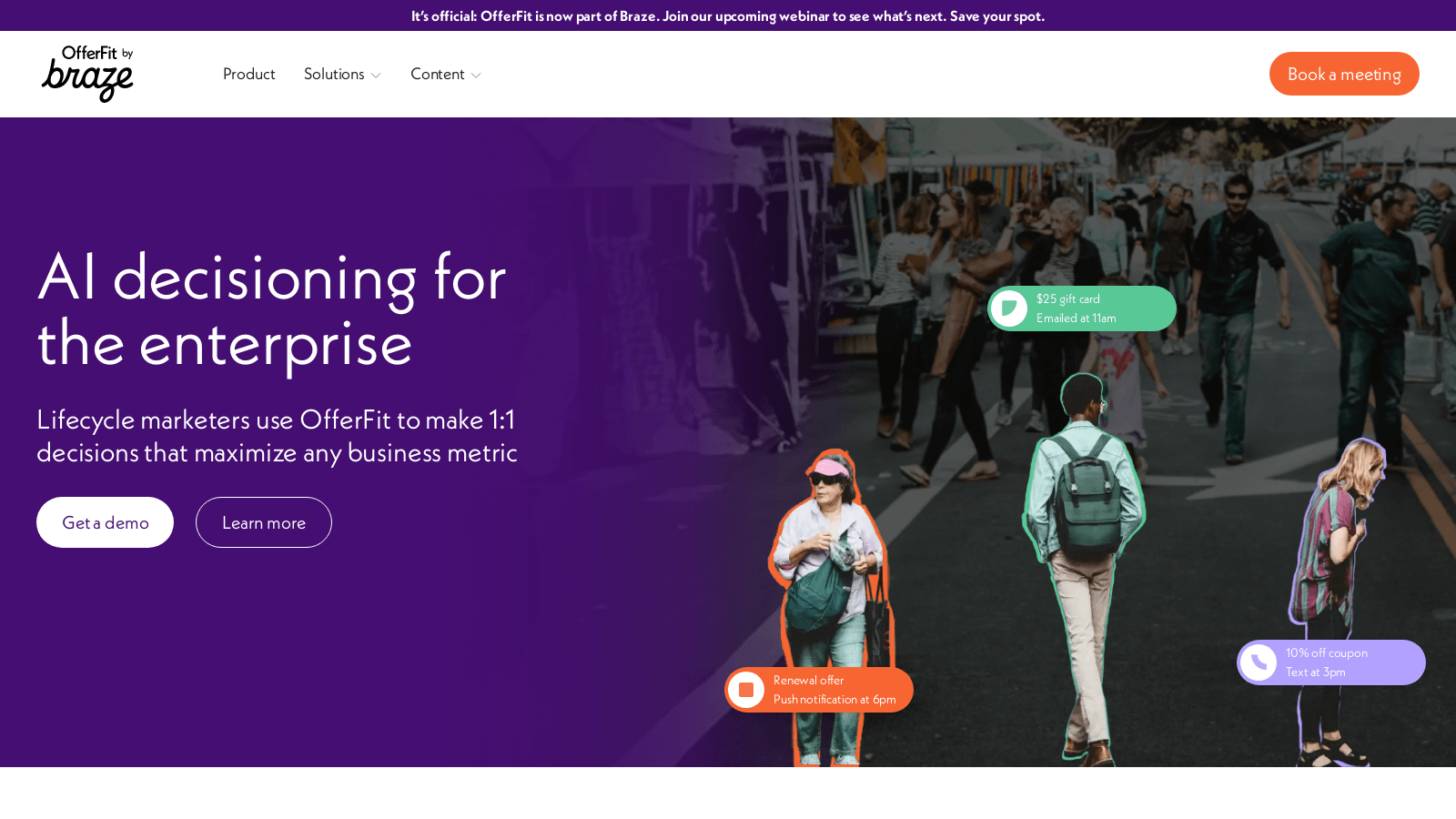Image resolution: width=1456 pixels, height=819 pixels.
Task: Open the webinar announcement banner link
Action: tap(728, 15)
